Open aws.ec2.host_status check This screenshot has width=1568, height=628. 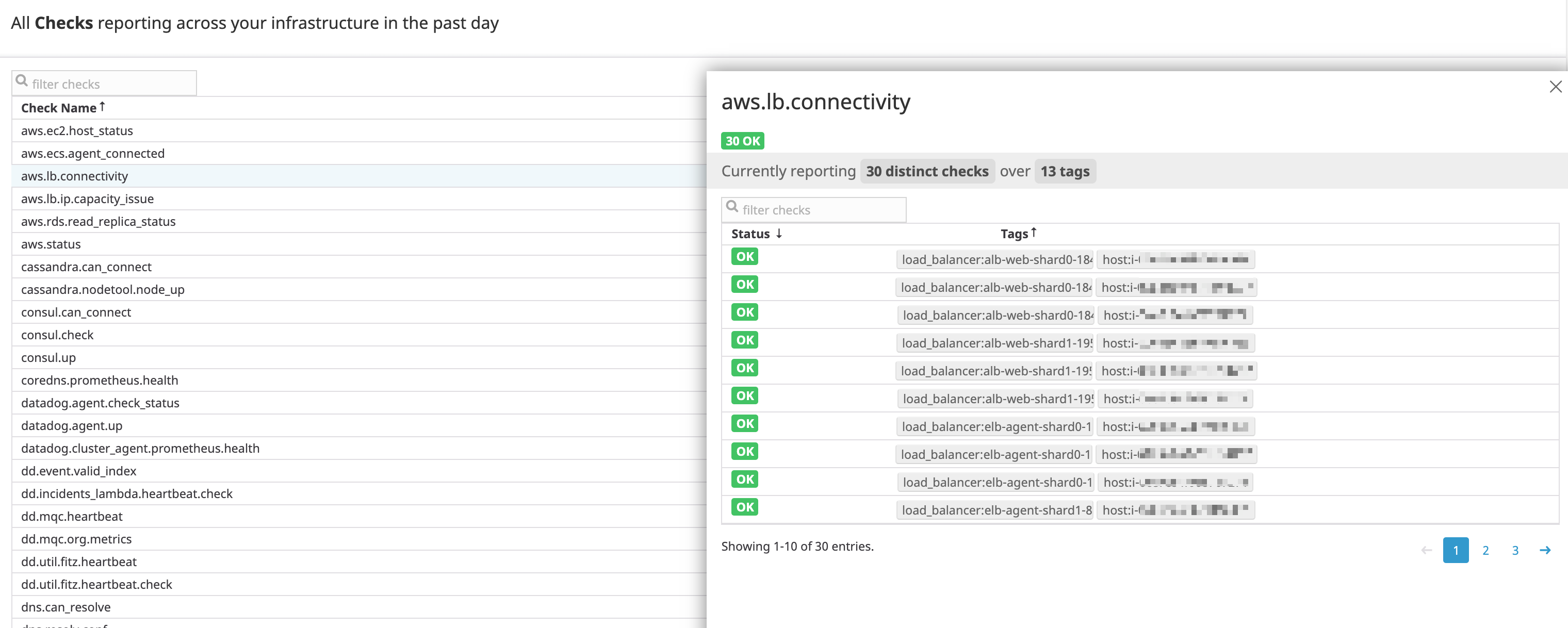click(77, 131)
